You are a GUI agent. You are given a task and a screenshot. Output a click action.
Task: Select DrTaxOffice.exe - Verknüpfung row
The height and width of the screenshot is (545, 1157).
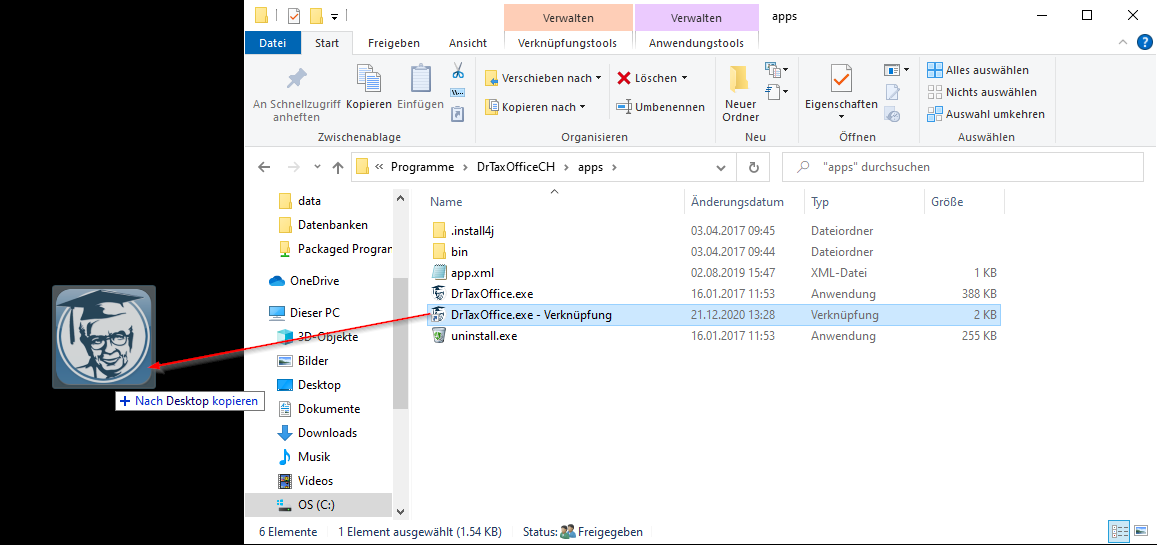point(714,315)
